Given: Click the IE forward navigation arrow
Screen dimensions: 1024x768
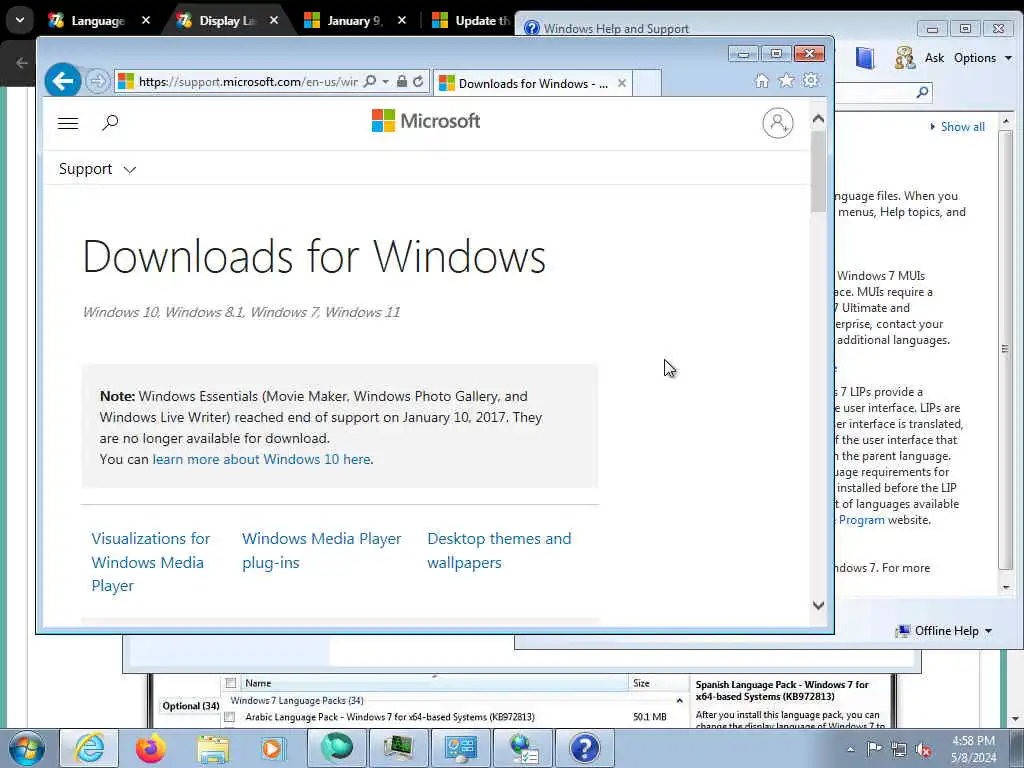Looking at the screenshot, I should tap(97, 82).
